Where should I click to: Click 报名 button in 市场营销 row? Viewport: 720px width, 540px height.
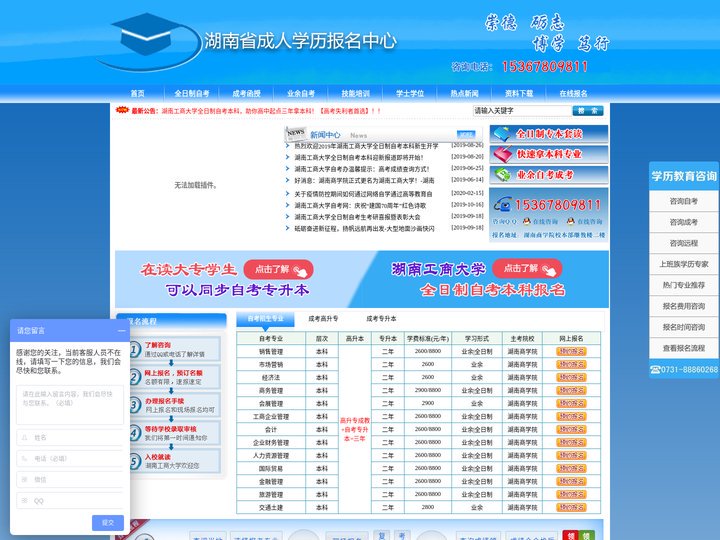point(571,364)
